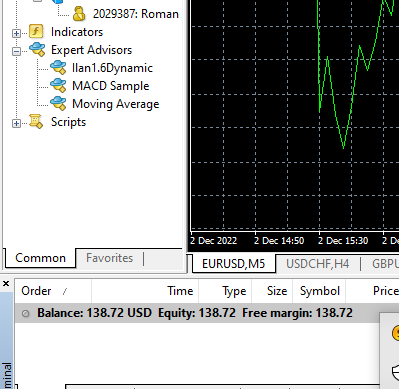Click the account user icon for 2029387
Image resolution: width=399 pixels, height=389 pixels.
[x=79, y=14]
